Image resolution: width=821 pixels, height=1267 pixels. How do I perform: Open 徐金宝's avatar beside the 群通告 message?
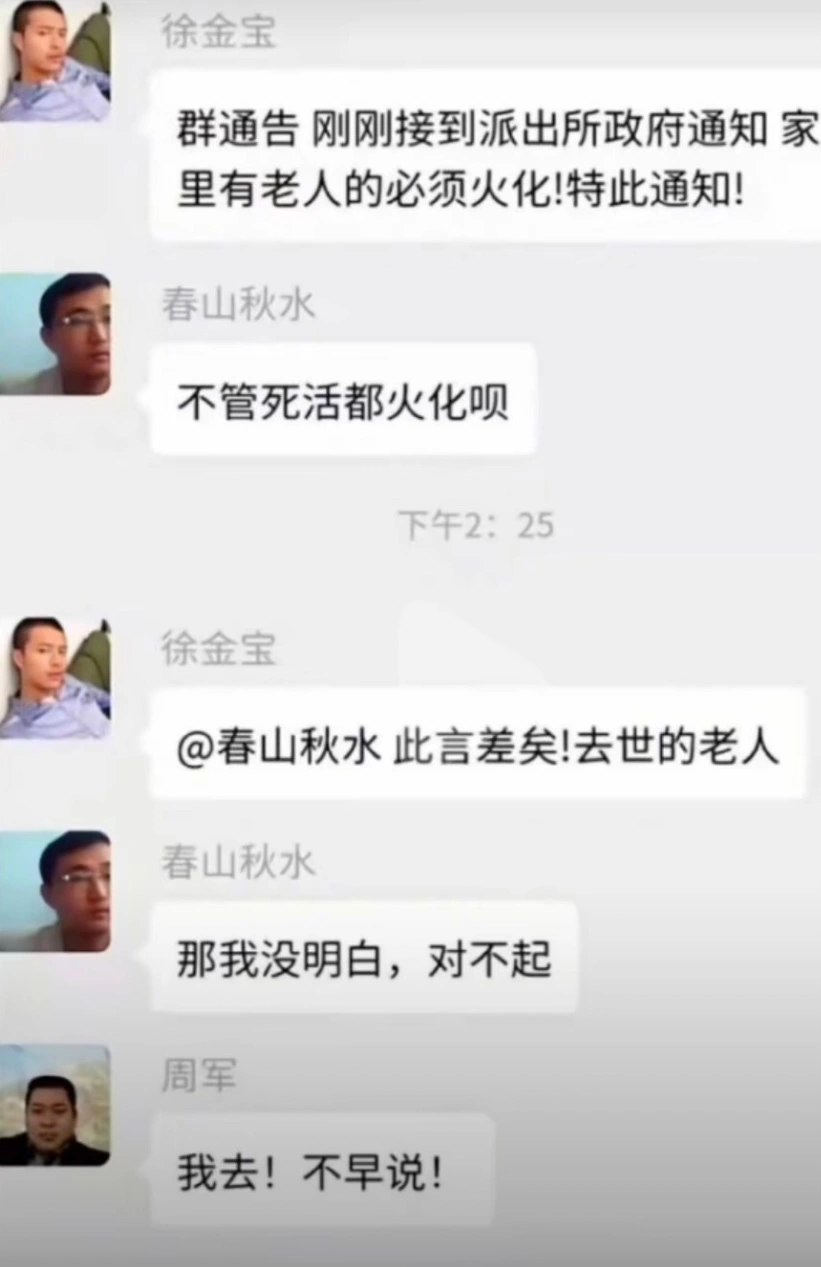[x=55, y=60]
